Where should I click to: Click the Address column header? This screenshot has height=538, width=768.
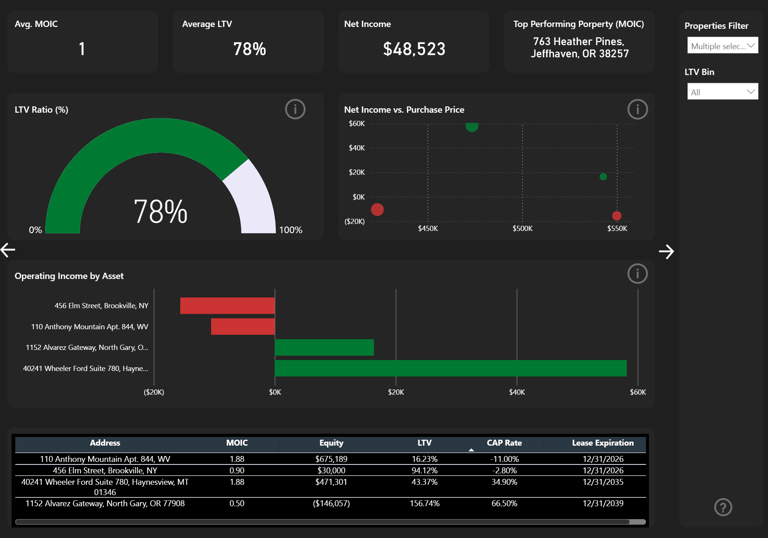(x=105, y=443)
